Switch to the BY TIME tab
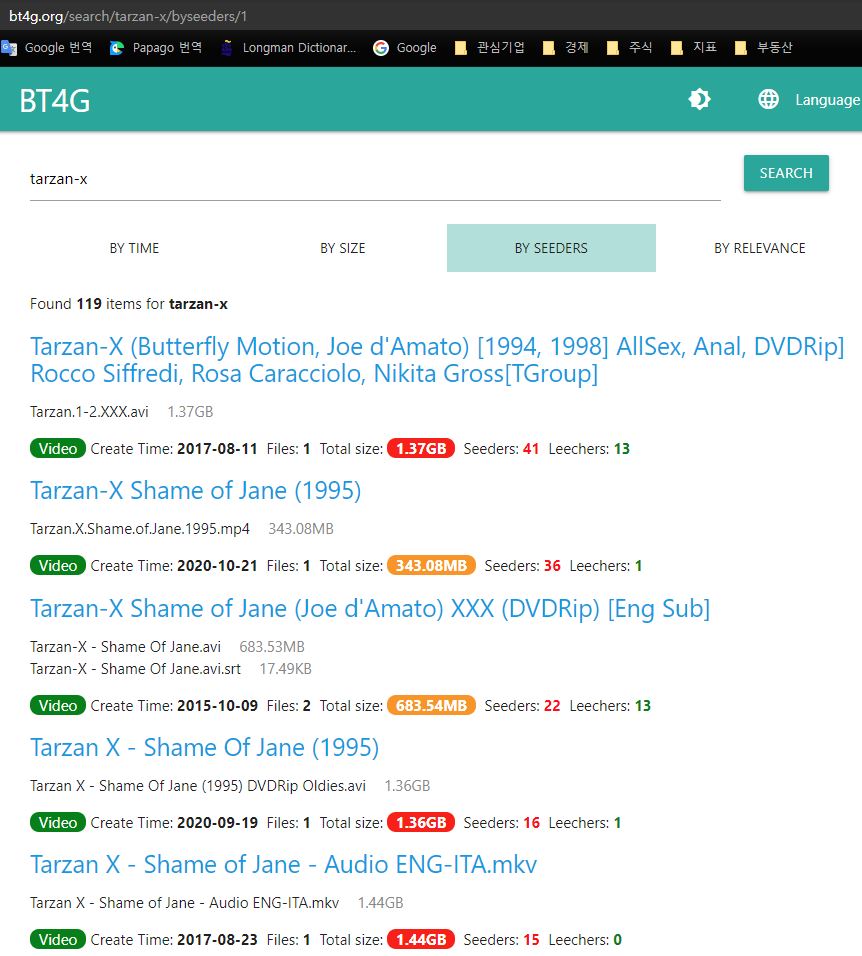Screen dimensions: 862x956 pyautogui.click(x=134, y=248)
